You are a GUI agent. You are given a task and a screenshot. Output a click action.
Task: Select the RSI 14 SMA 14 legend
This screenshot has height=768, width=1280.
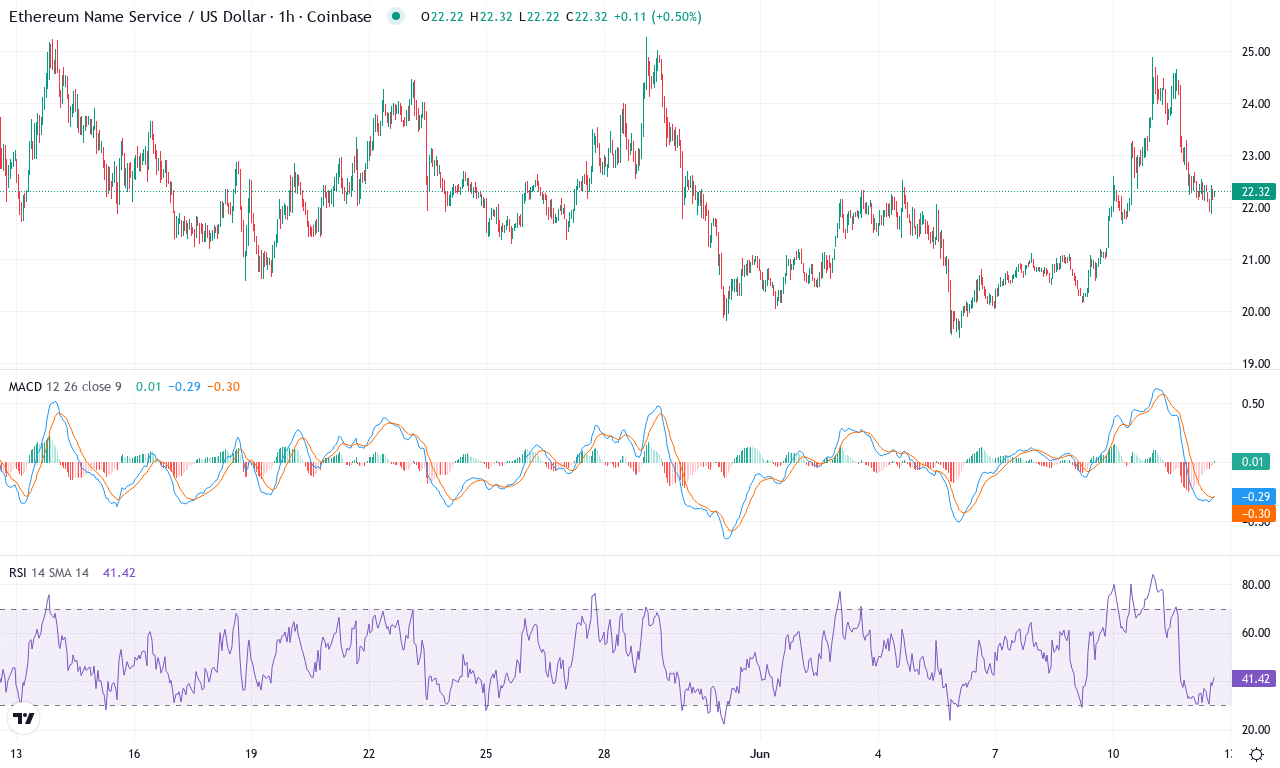click(x=49, y=573)
